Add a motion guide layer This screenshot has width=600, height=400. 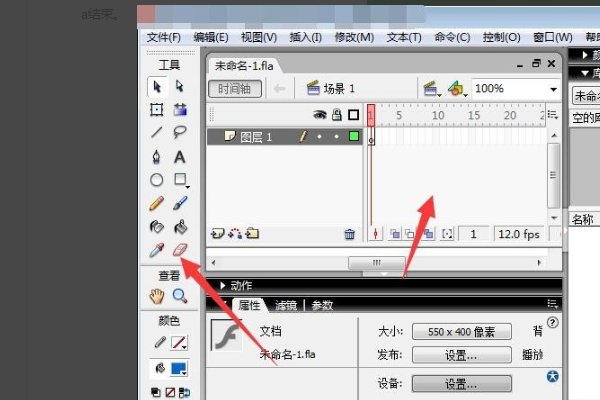pyautogui.click(x=235, y=233)
